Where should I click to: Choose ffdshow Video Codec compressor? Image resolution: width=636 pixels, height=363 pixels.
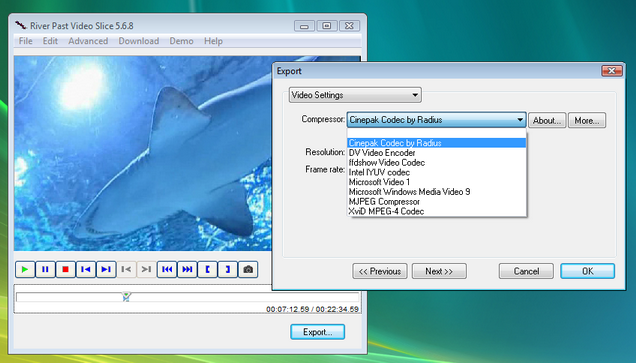click(x=437, y=163)
